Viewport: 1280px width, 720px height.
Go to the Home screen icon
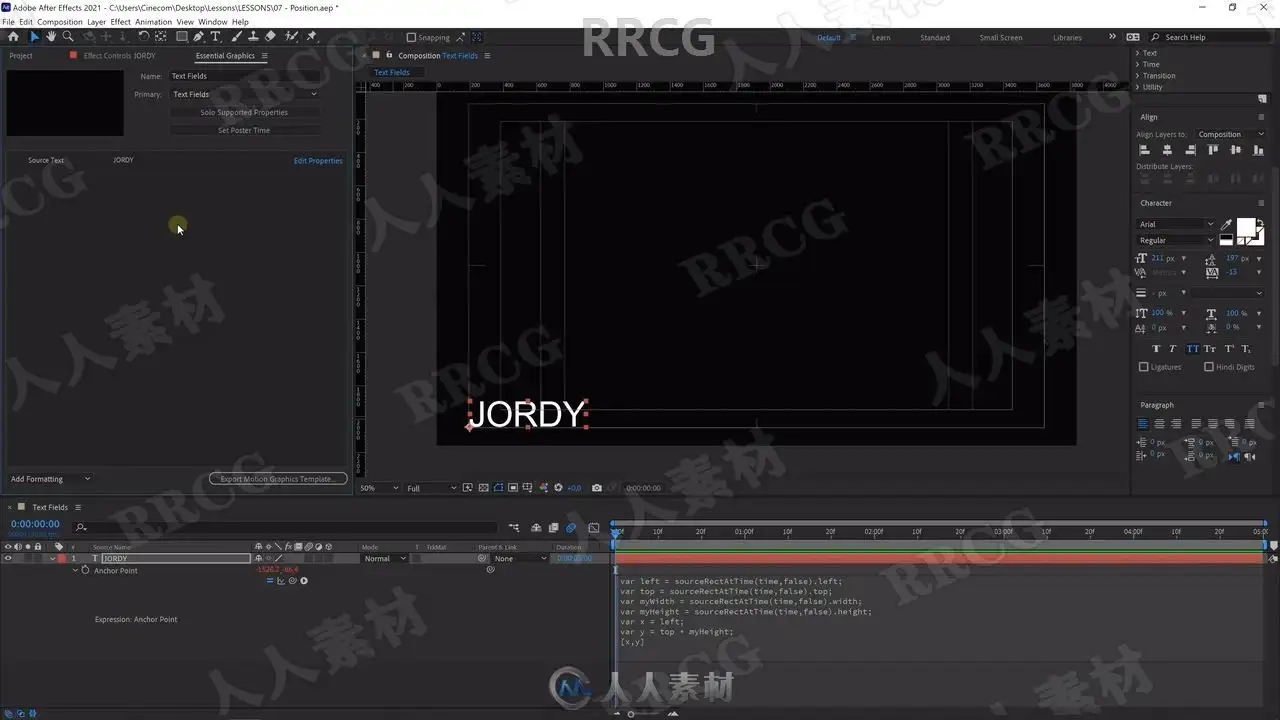[x=13, y=37]
